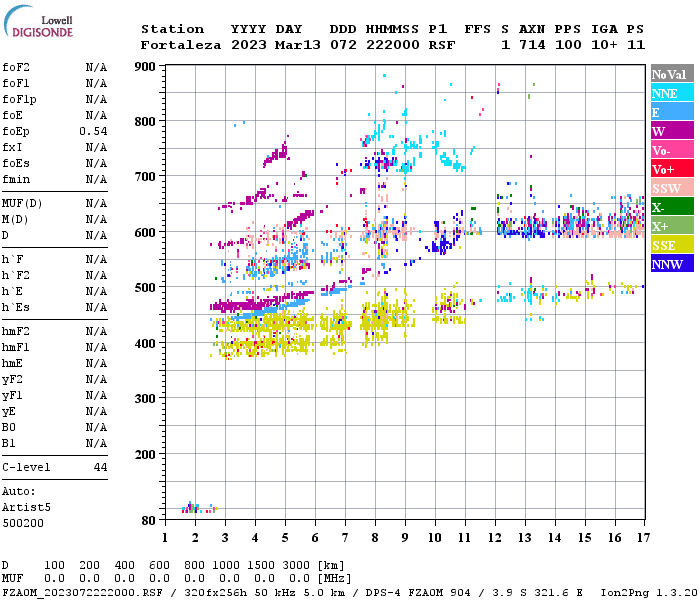Click the FZA0M_2023072222000.RSF file name
The width and height of the screenshot is (700, 600).
(x=82, y=593)
